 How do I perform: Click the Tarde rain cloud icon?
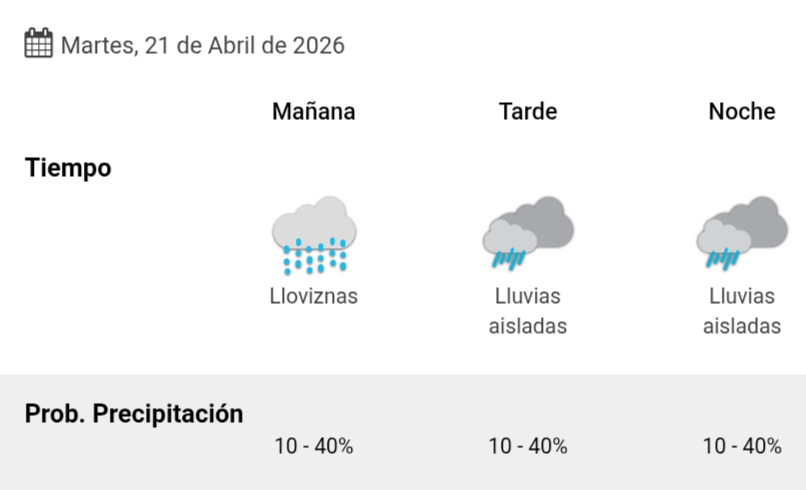(527, 232)
